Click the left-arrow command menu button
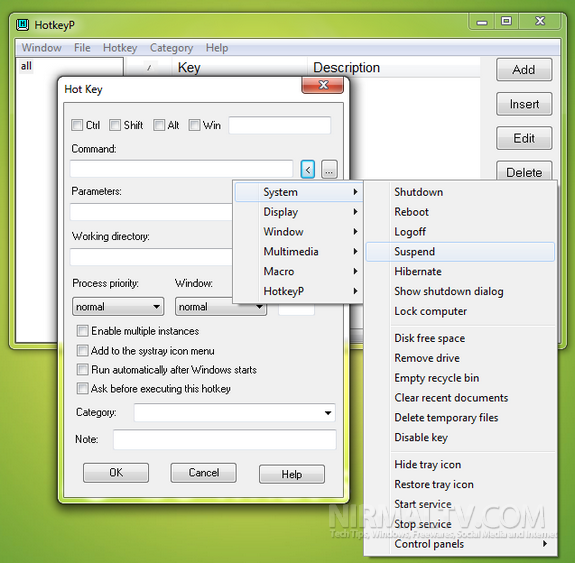Image resolution: width=575 pixels, height=563 pixels. pos(308,169)
